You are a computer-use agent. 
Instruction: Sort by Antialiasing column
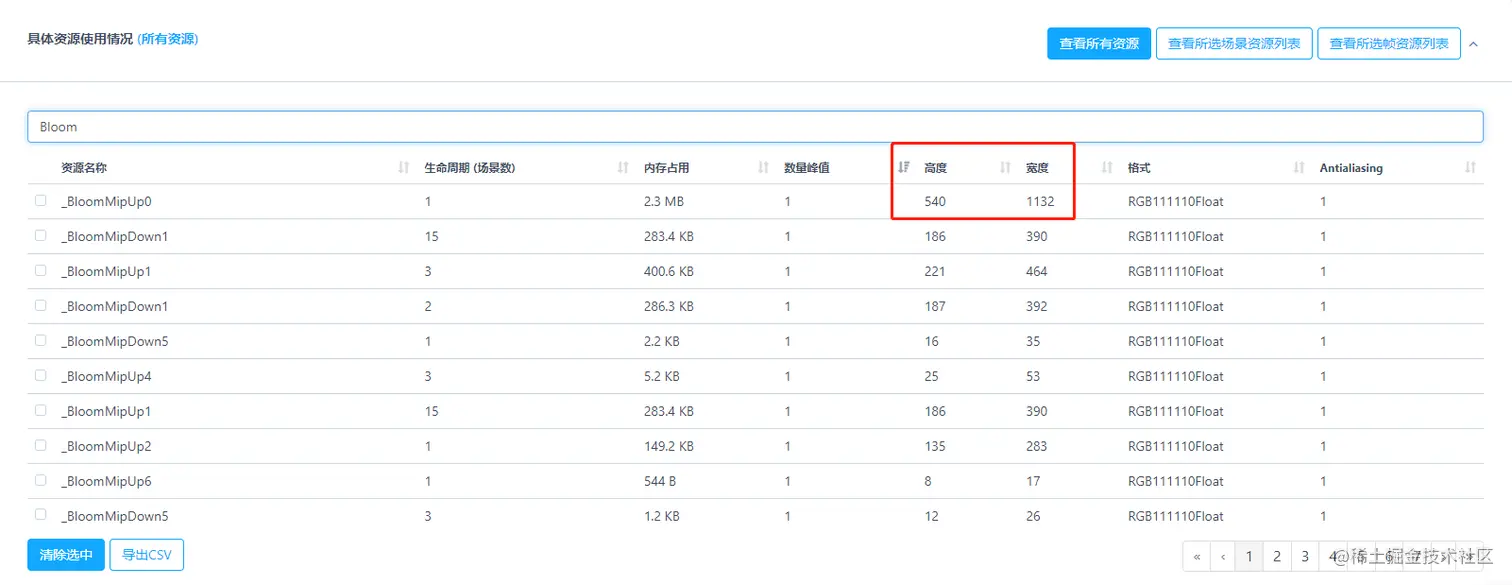1470,168
